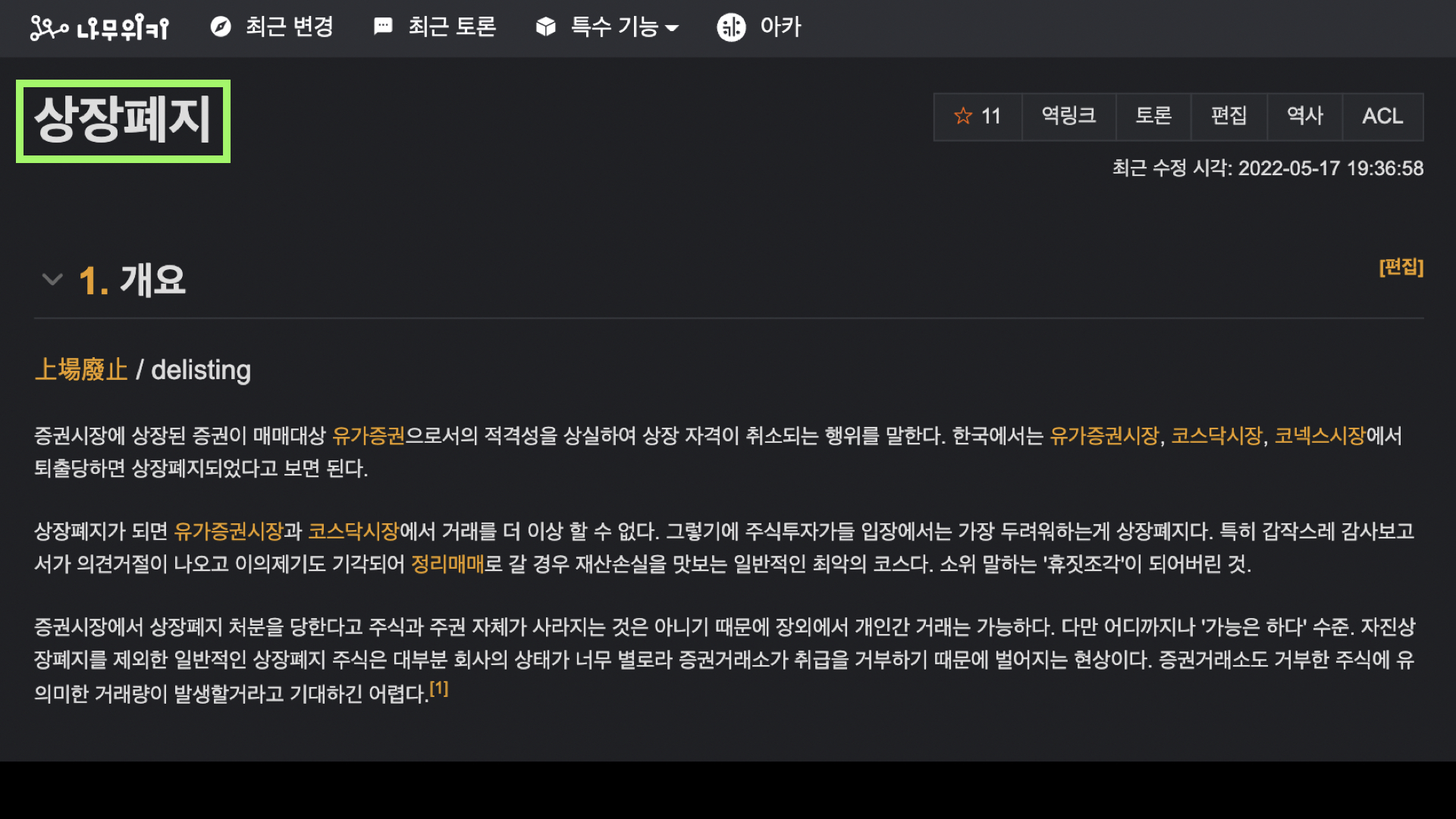Screen dimensions: 1456x819
Task: Click the 특수 기능 cube icon
Action: point(545,27)
